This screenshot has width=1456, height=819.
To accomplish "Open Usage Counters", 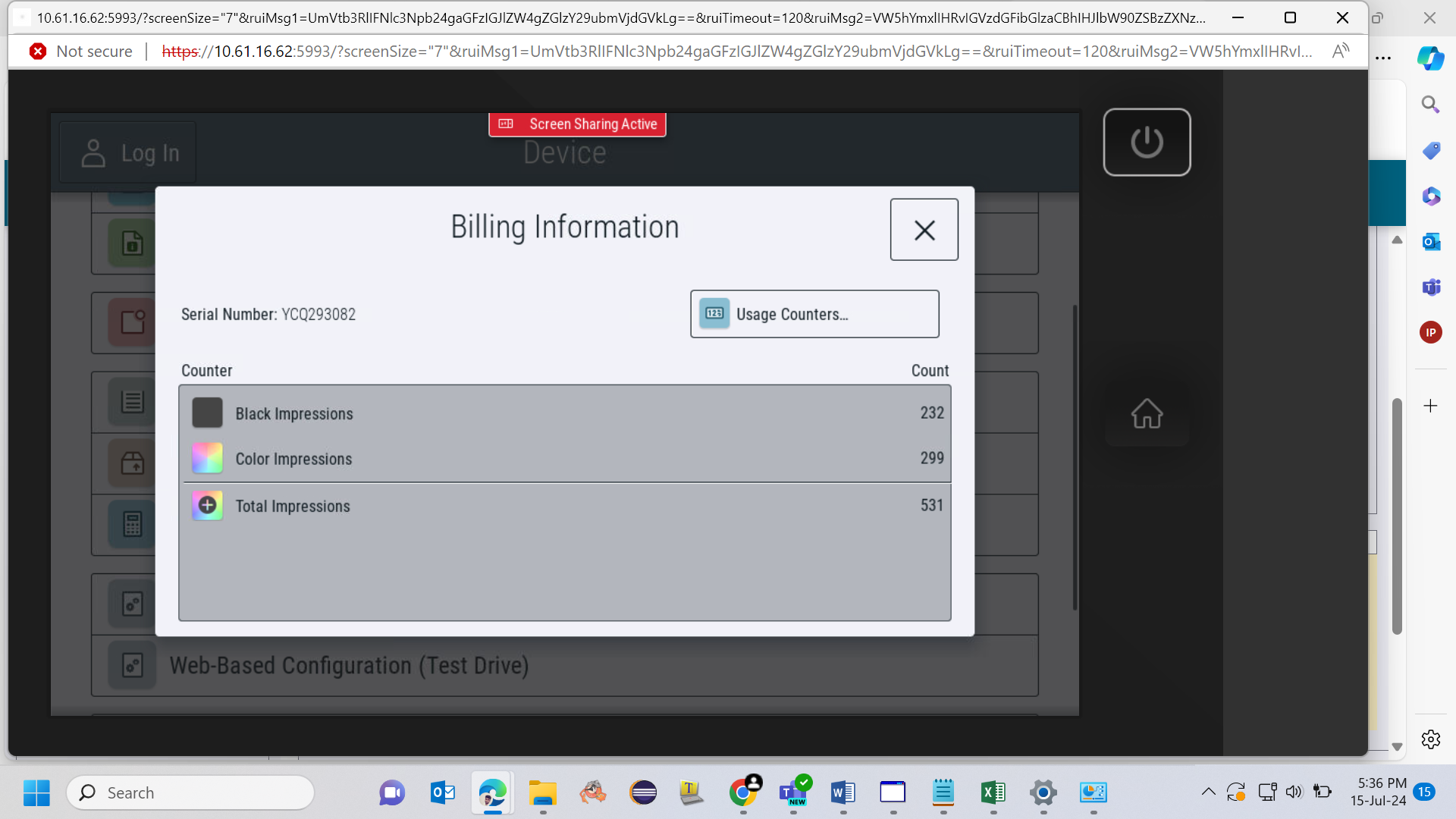I will click(x=814, y=314).
